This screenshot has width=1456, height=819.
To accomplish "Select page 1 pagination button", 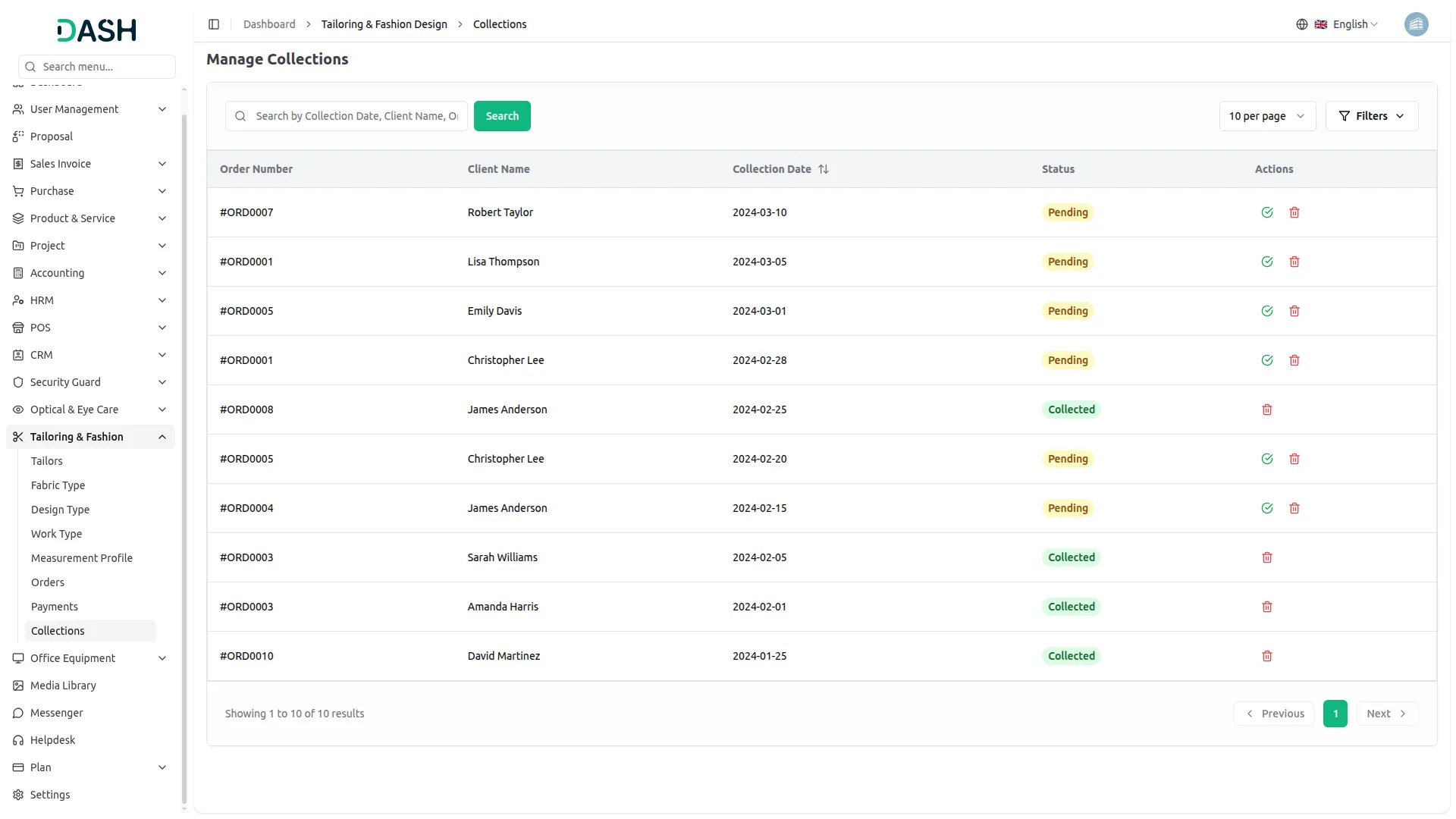I will pyautogui.click(x=1335, y=714).
